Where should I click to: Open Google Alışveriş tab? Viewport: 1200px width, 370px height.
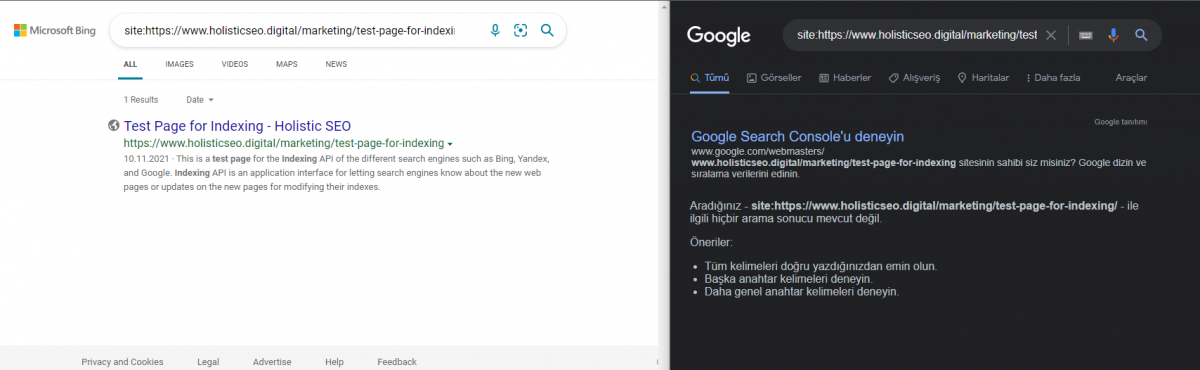pyautogui.click(x=914, y=78)
